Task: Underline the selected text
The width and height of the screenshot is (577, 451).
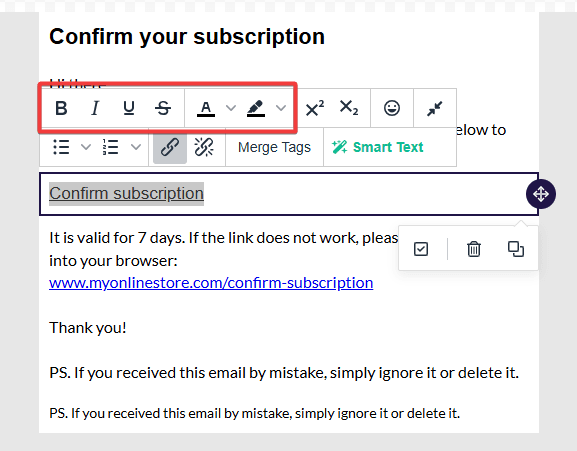Action: [129, 108]
